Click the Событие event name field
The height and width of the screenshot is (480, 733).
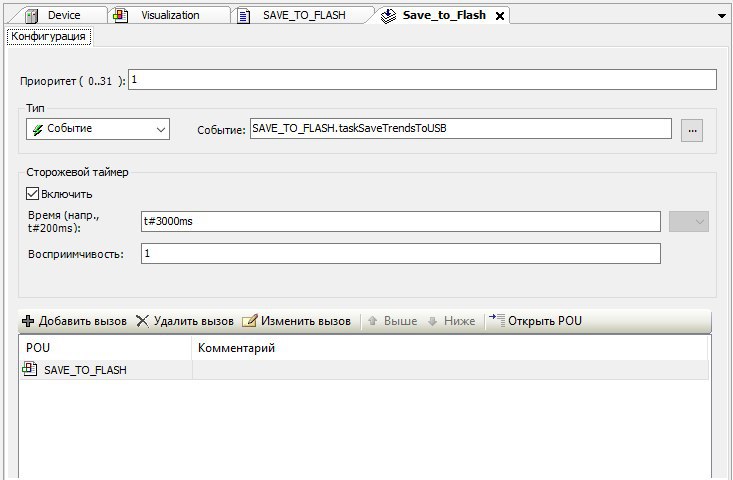click(x=460, y=129)
